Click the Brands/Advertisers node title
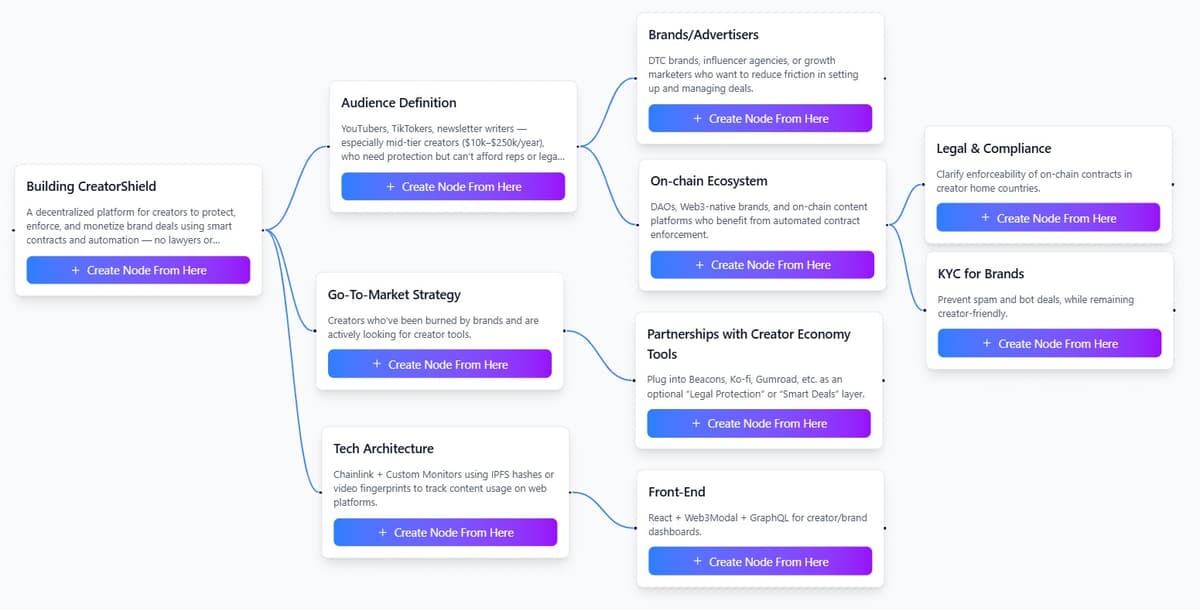This screenshot has height=610, width=1200. click(x=703, y=35)
